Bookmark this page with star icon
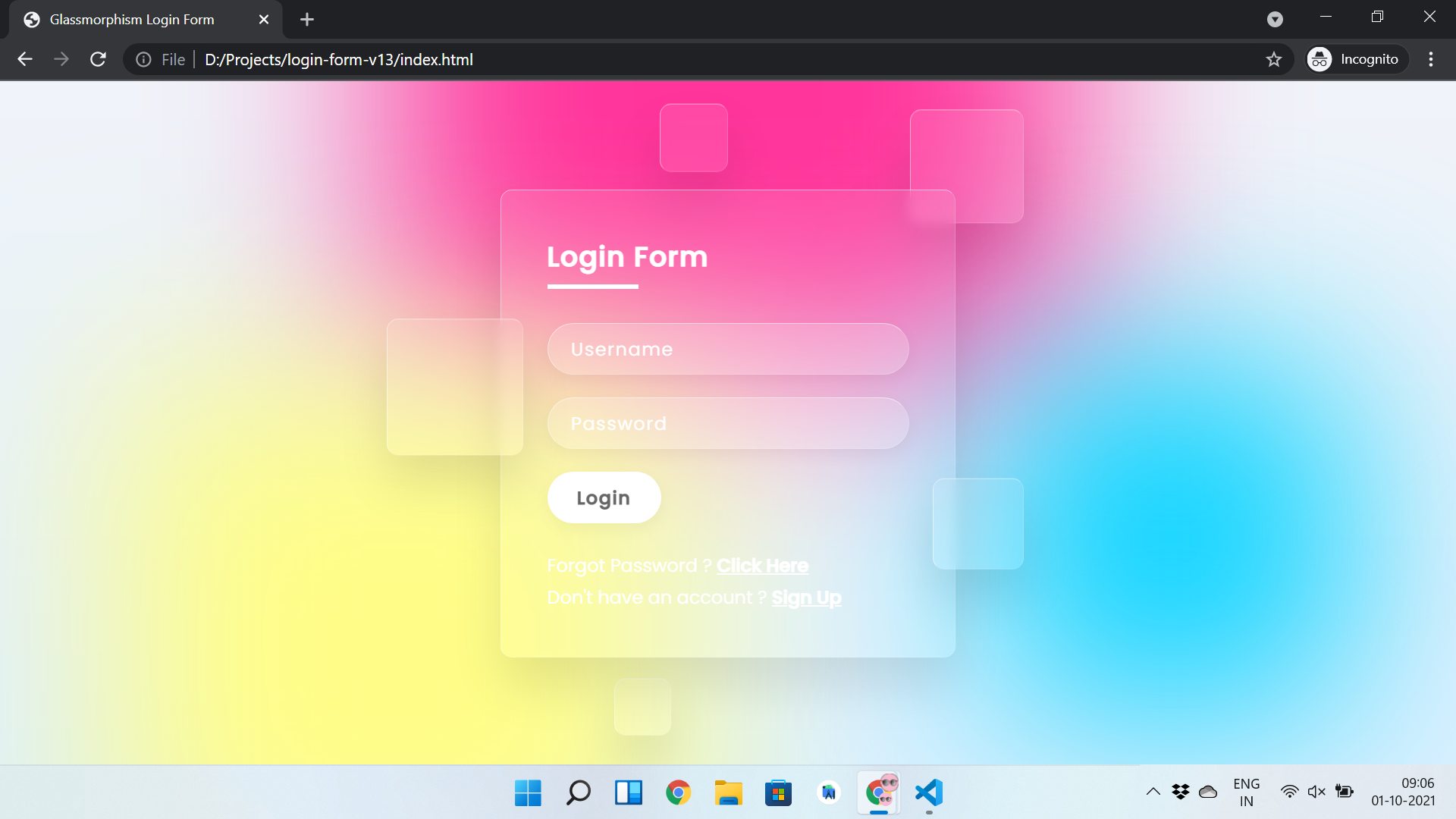This screenshot has width=1456, height=819. (1273, 59)
